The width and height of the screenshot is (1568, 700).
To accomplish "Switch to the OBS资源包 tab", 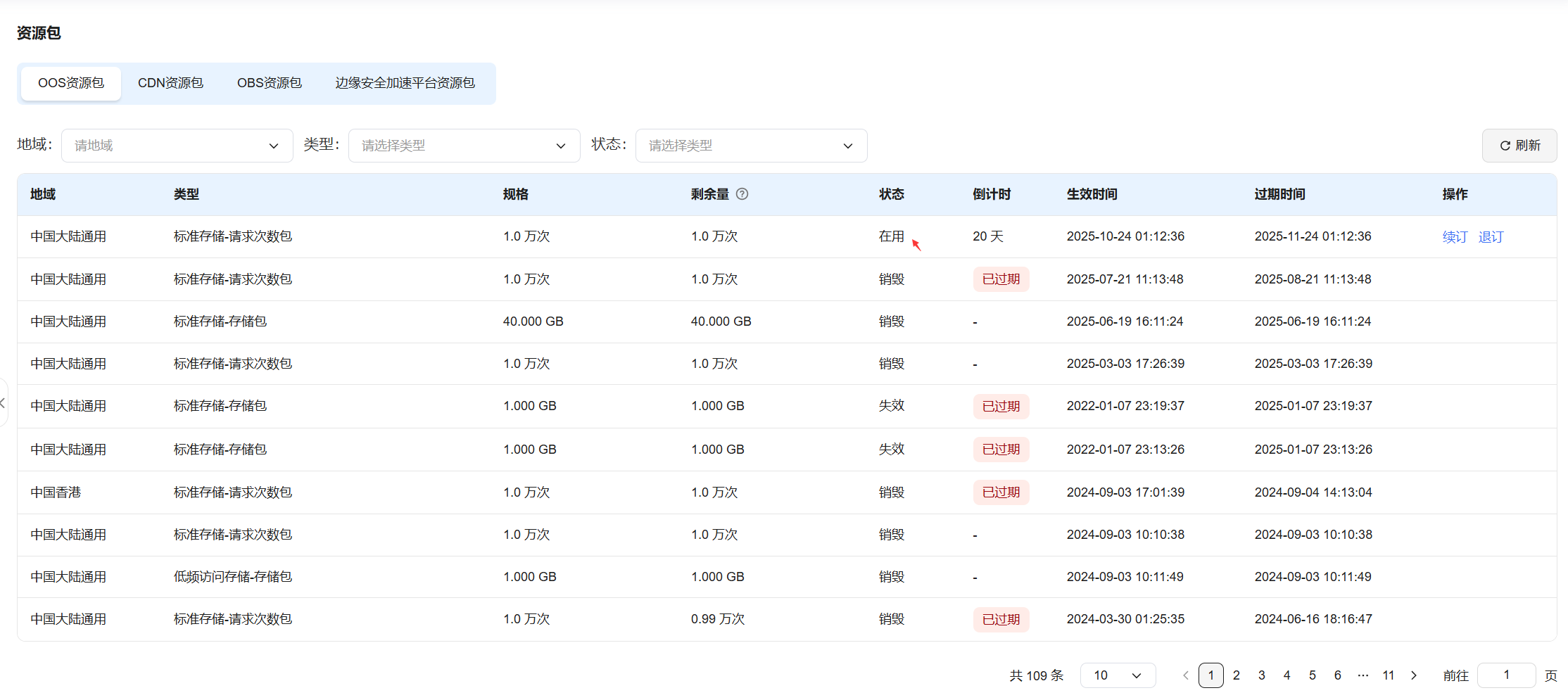I will [270, 83].
